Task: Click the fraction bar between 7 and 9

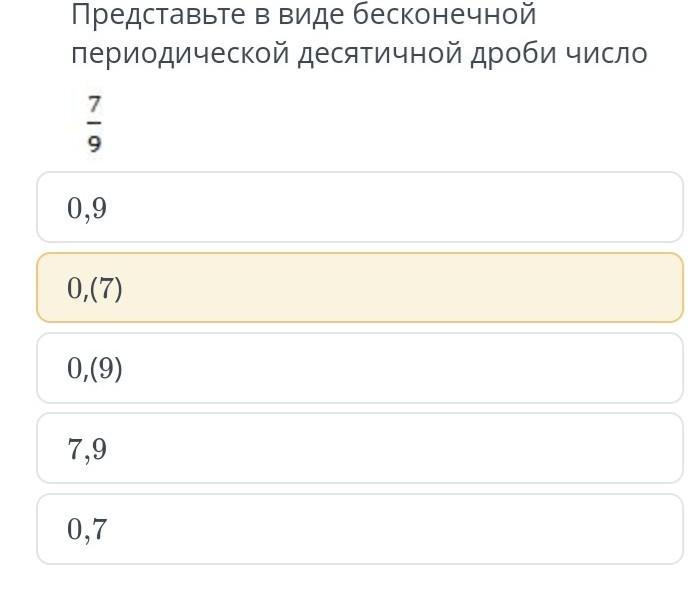Action: pyautogui.click(x=94, y=124)
